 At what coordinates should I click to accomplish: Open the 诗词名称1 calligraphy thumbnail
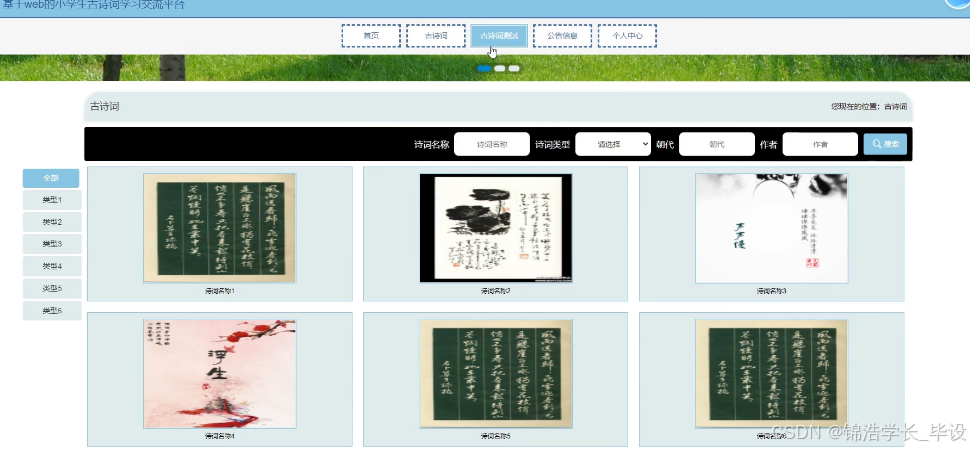pos(220,228)
